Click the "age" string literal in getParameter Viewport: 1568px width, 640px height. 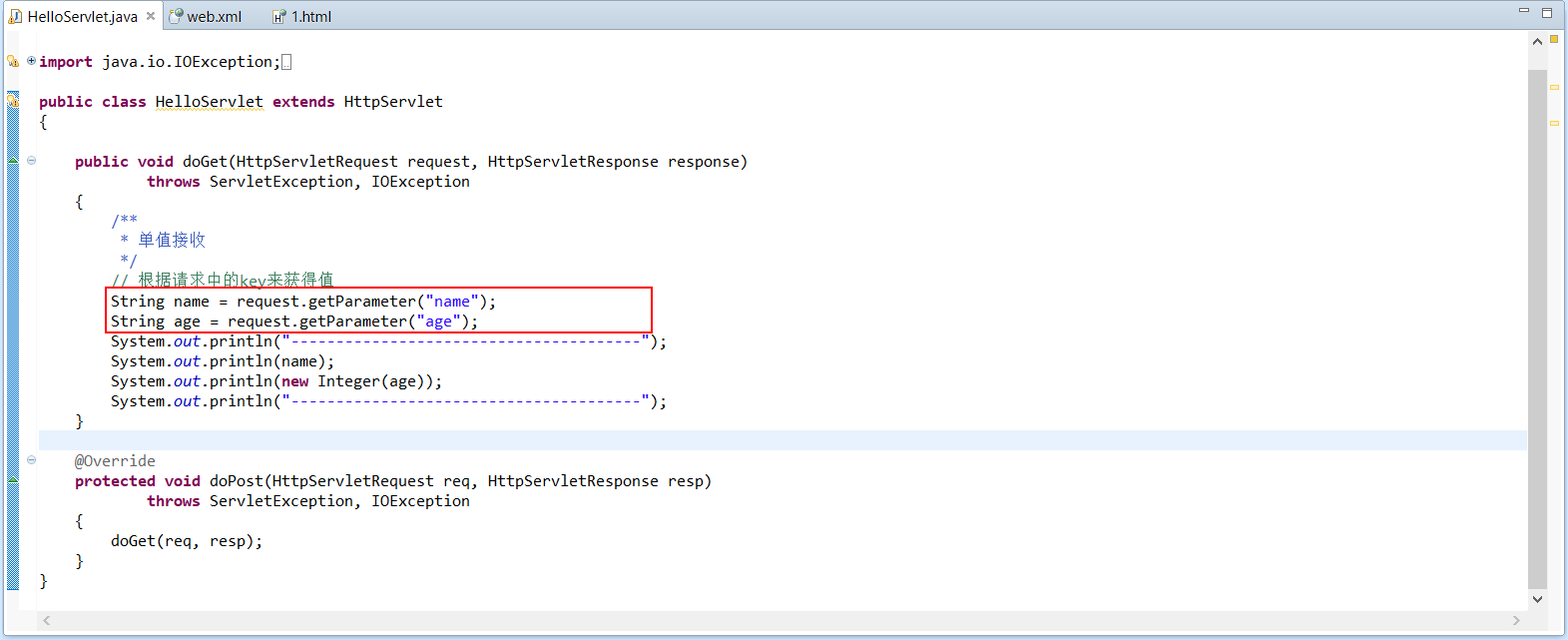coord(438,321)
